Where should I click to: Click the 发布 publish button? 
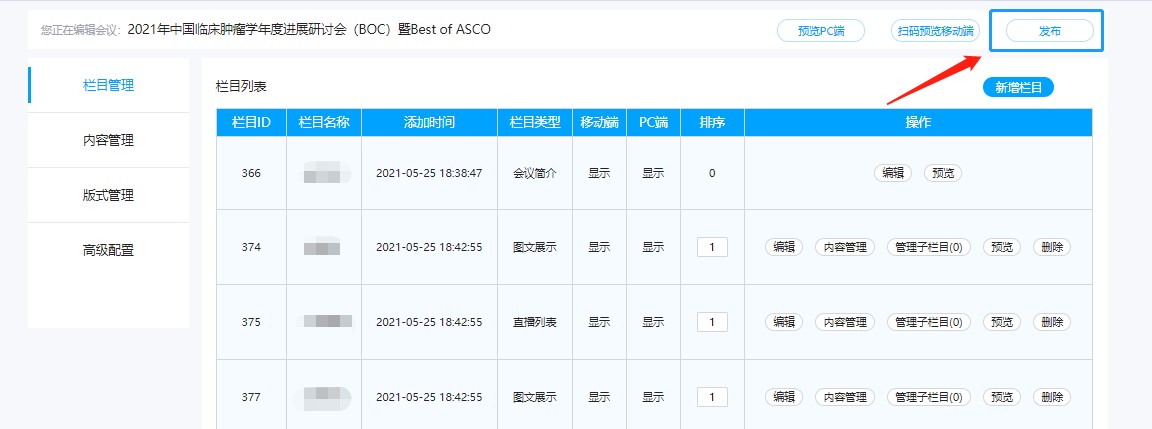[x=1049, y=32]
